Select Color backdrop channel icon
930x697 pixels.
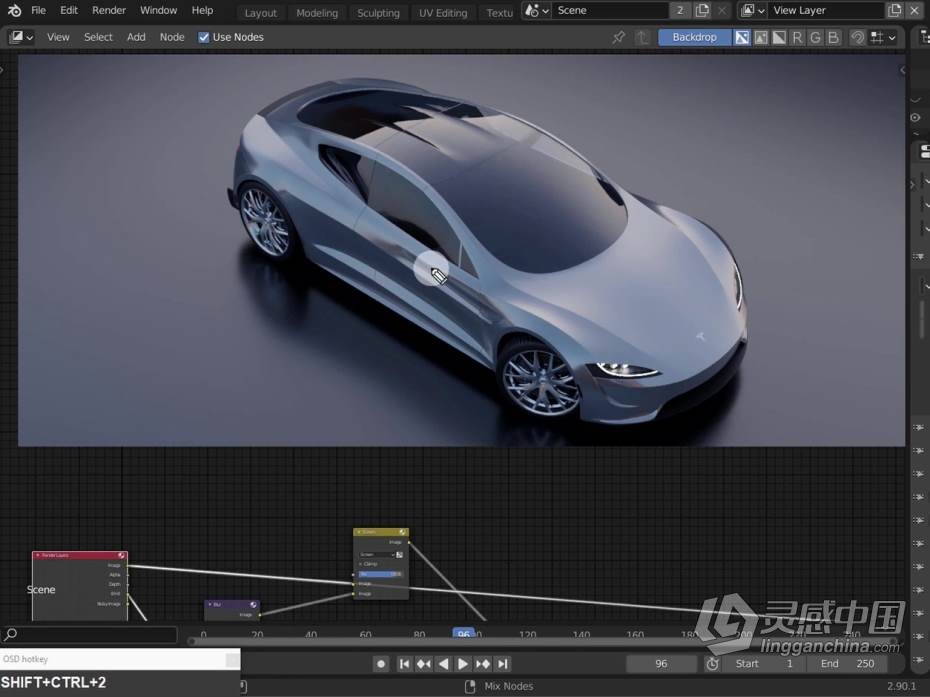point(760,37)
